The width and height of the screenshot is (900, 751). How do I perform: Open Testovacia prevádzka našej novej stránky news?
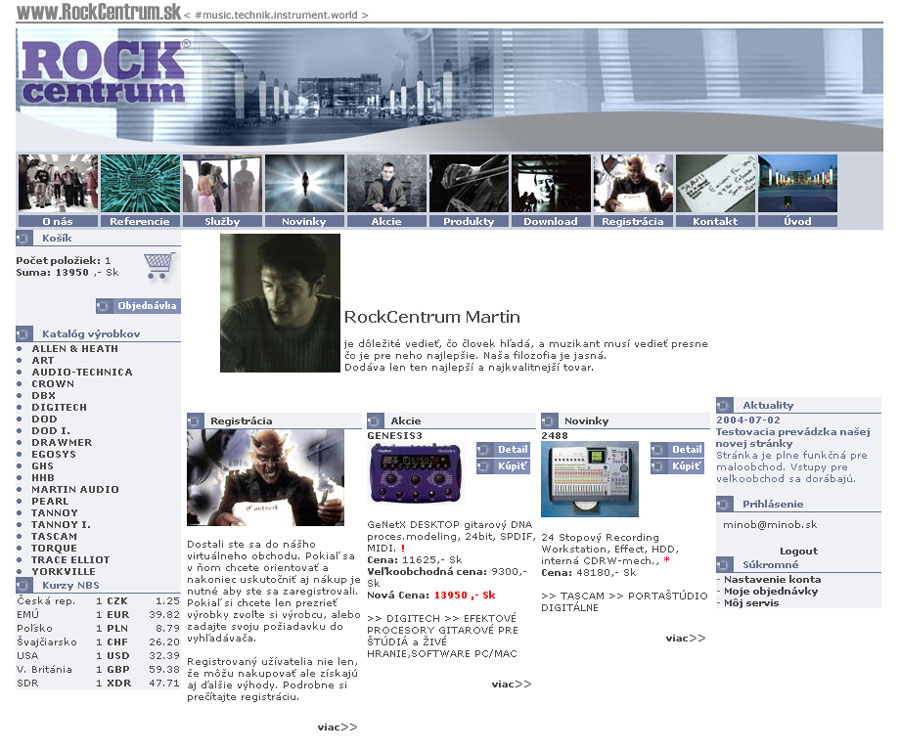point(793,438)
